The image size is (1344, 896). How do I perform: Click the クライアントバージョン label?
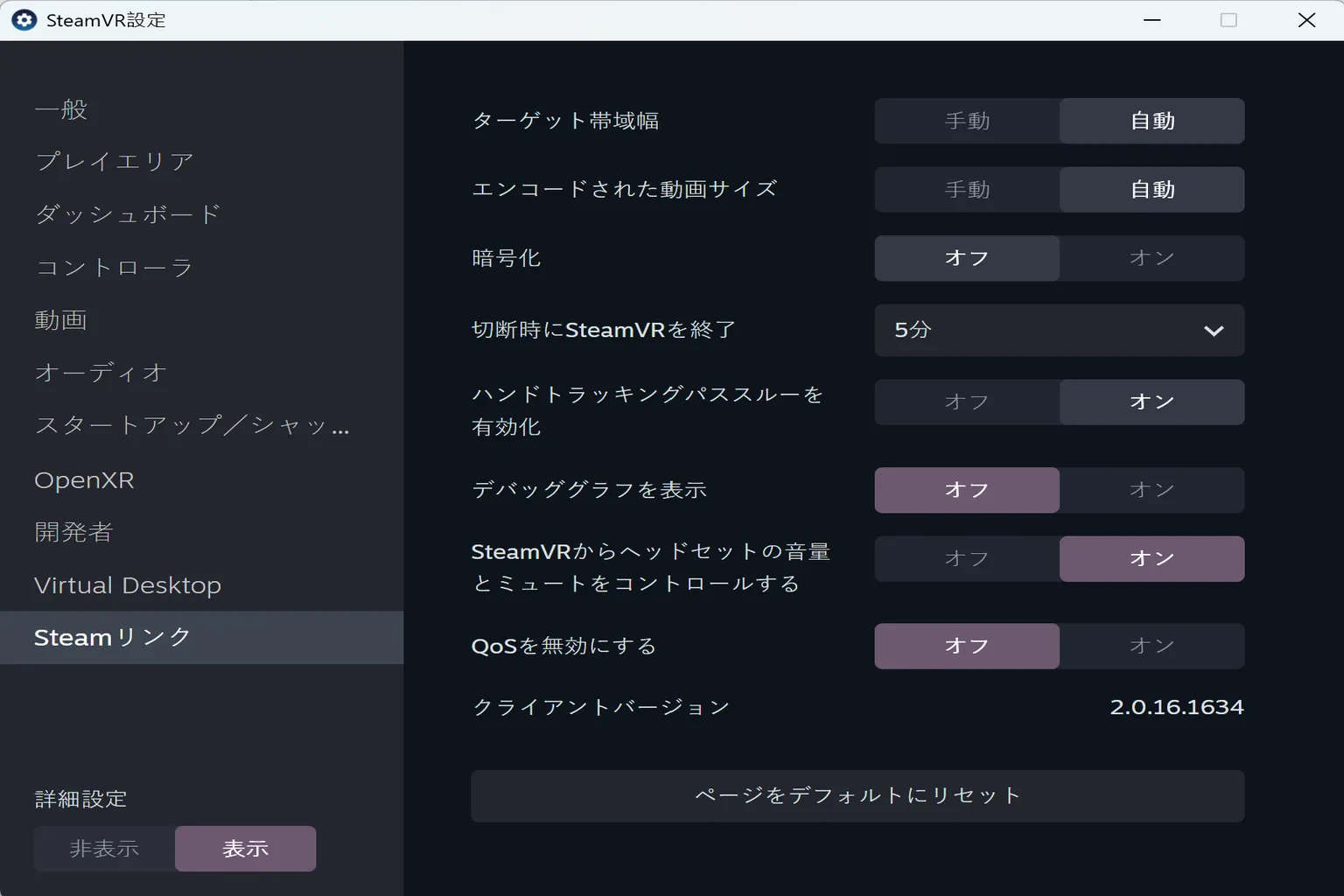pyautogui.click(x=601, y=707)
